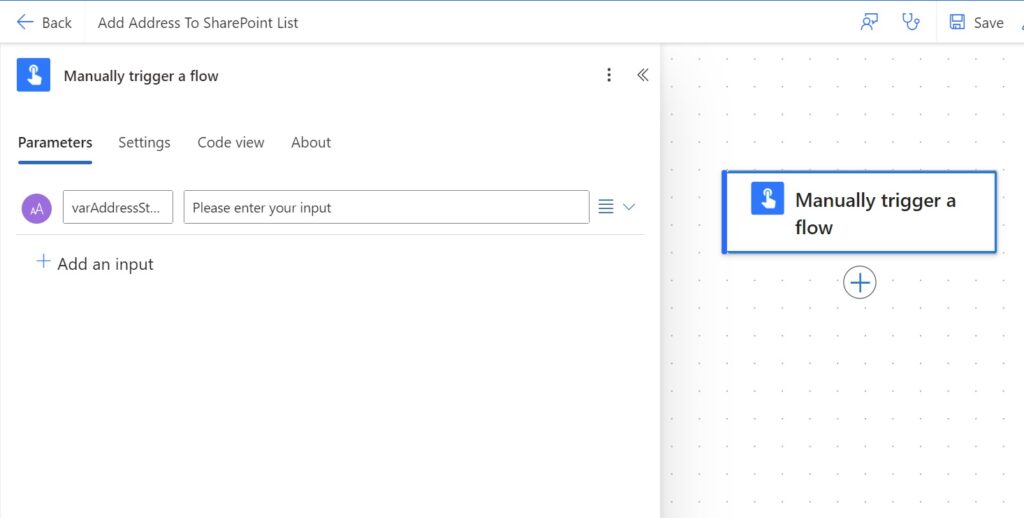
Task: Select the About tab
Action: click(x=311, y=142)
